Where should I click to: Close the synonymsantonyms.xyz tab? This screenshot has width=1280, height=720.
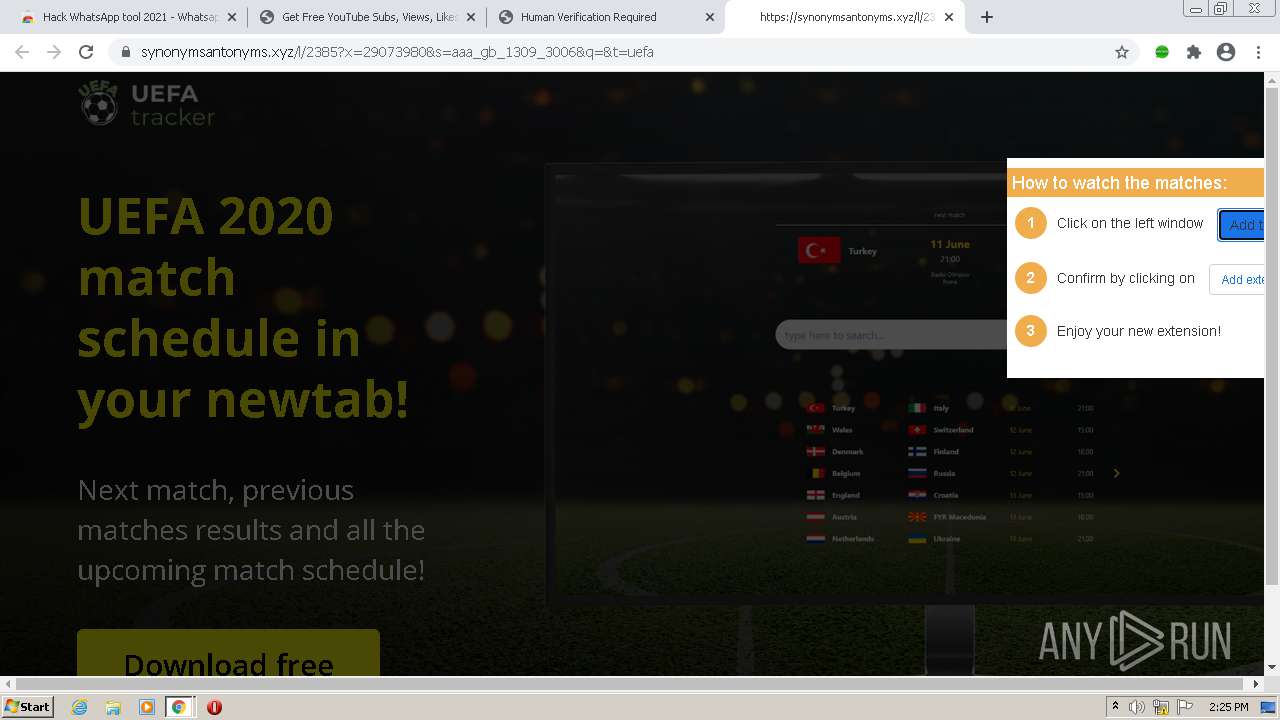949,17
